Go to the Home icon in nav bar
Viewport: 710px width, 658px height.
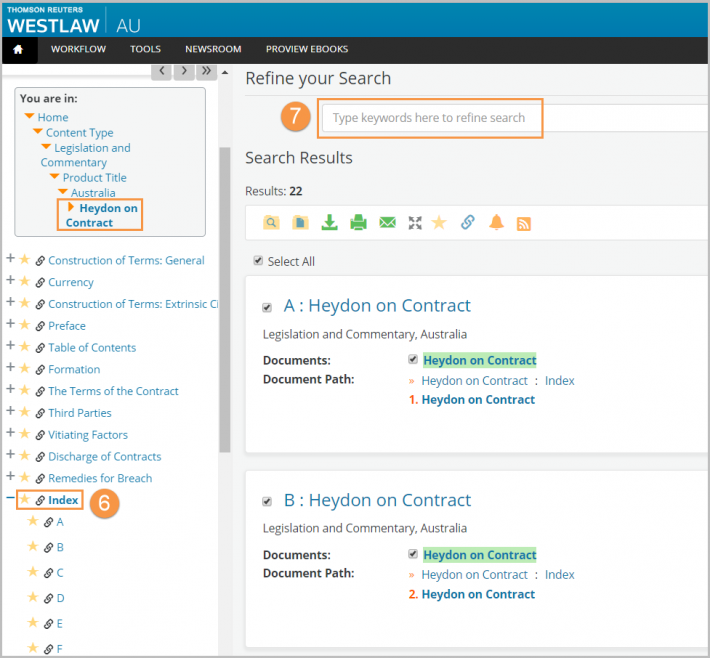pyautogui.click(x=18, y=49)
